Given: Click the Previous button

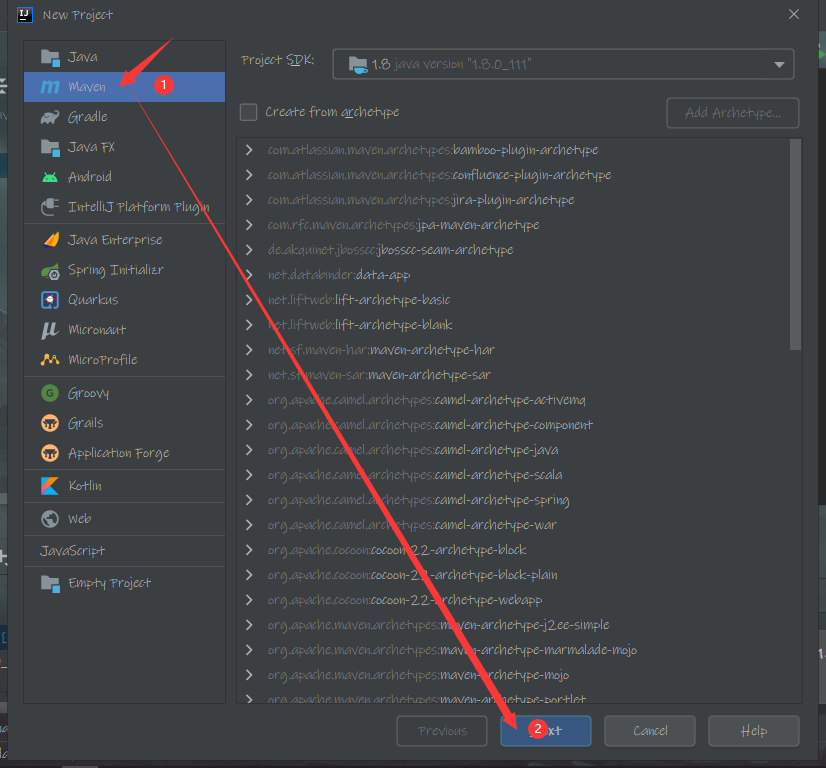Looking at the screenshot, I should (442, 731).
